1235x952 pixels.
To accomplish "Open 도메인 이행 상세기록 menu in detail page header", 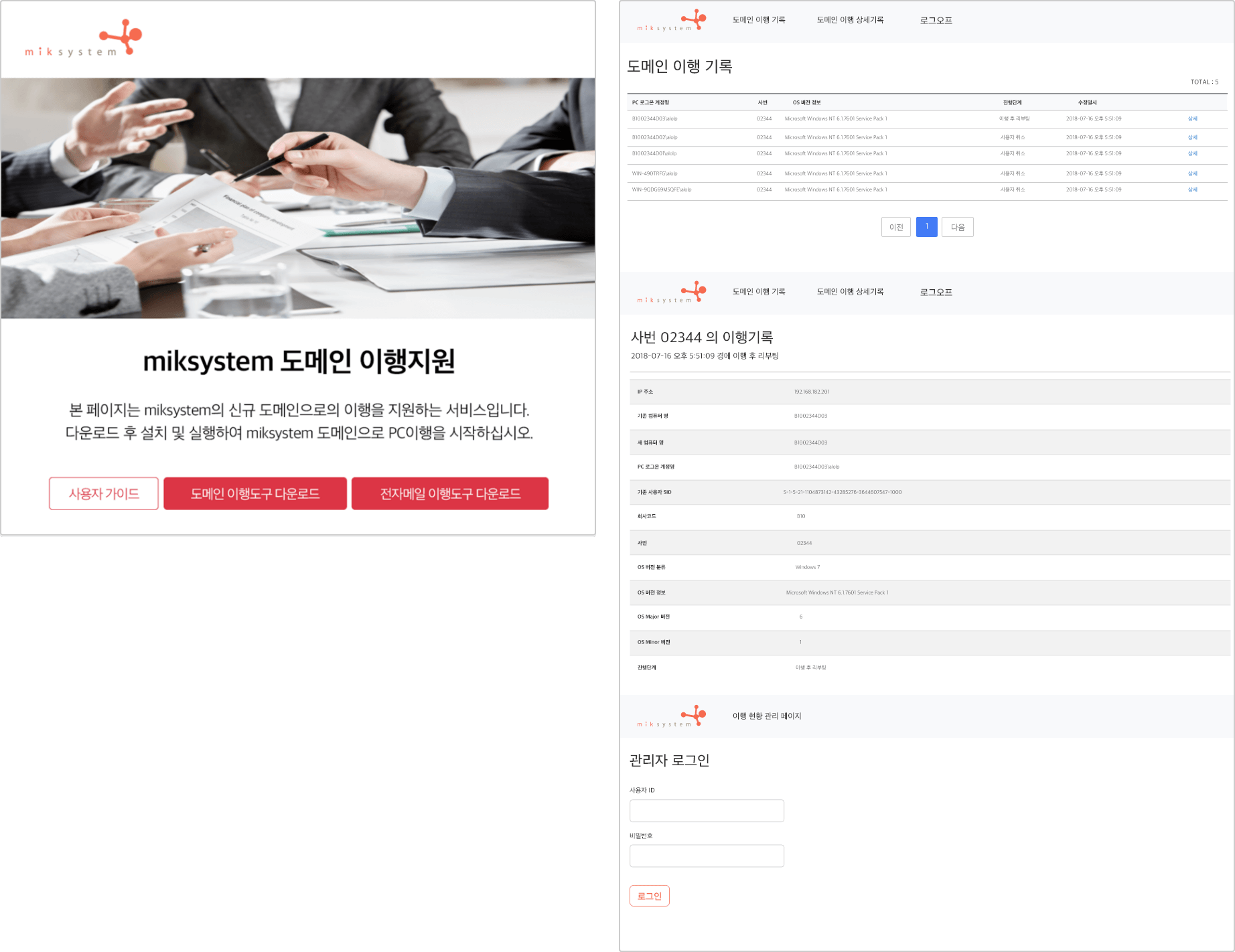I will pyautogui.click(x=850, y=292).
